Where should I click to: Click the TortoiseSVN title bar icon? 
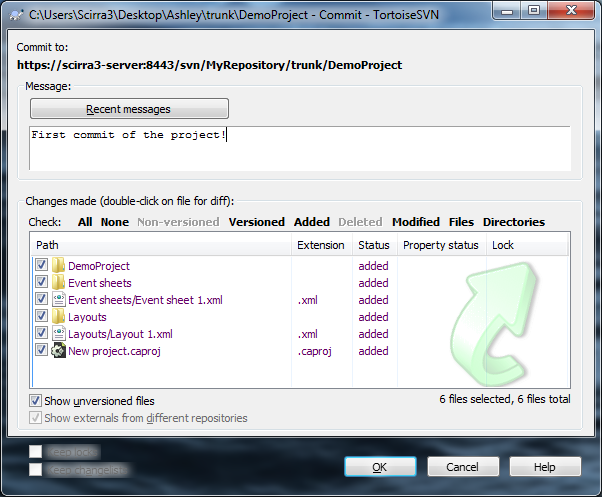(17, 15)
